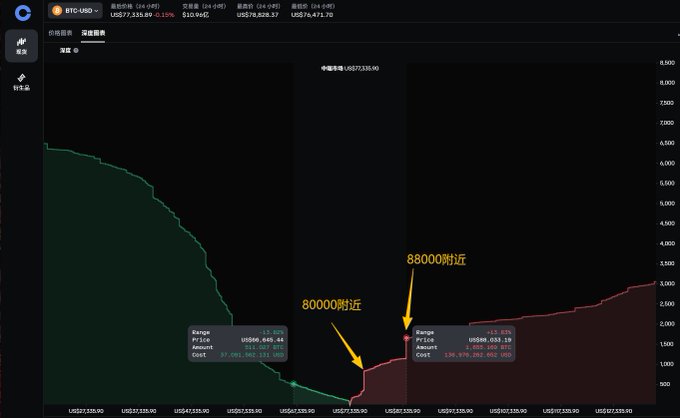
Task: Click the green bid marker dot on curve
Action: [x=294, y=384]
